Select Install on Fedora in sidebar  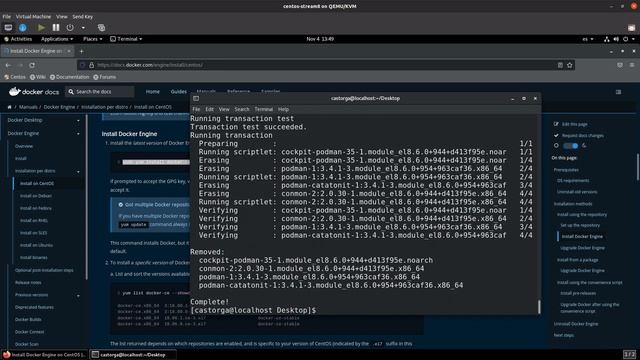click(x=36, y=208)
